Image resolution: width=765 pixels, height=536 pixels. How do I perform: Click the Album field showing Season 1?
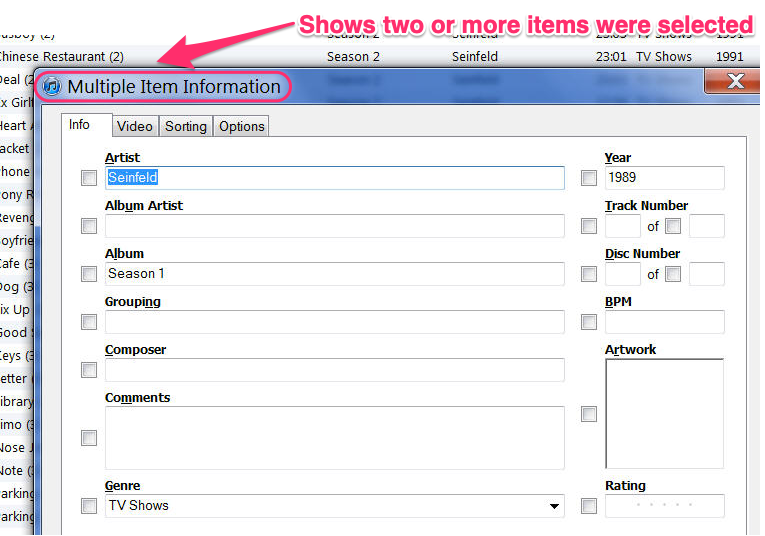pyautogui.click(x=335, y=274)
